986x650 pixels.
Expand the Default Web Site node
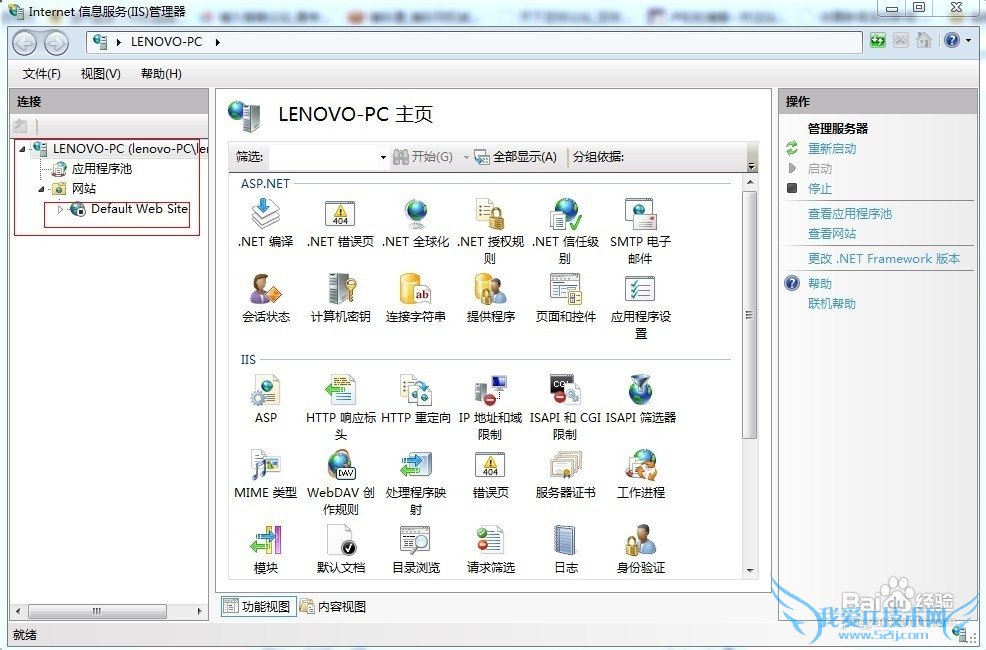60,209
